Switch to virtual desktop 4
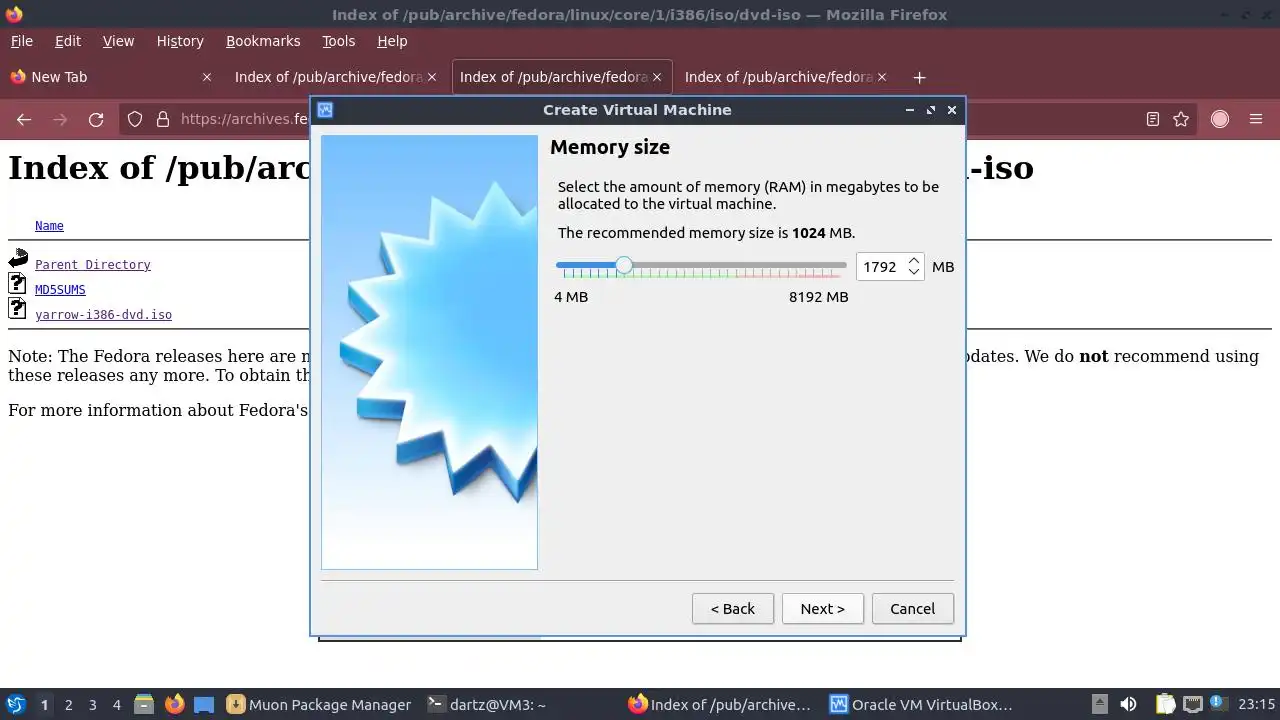 (116, 705)
